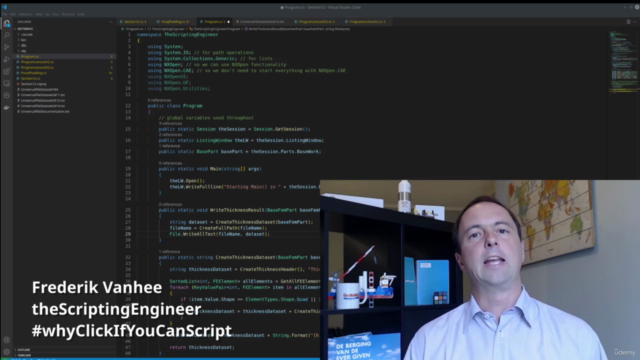Open the Manage gear icon

7,351
